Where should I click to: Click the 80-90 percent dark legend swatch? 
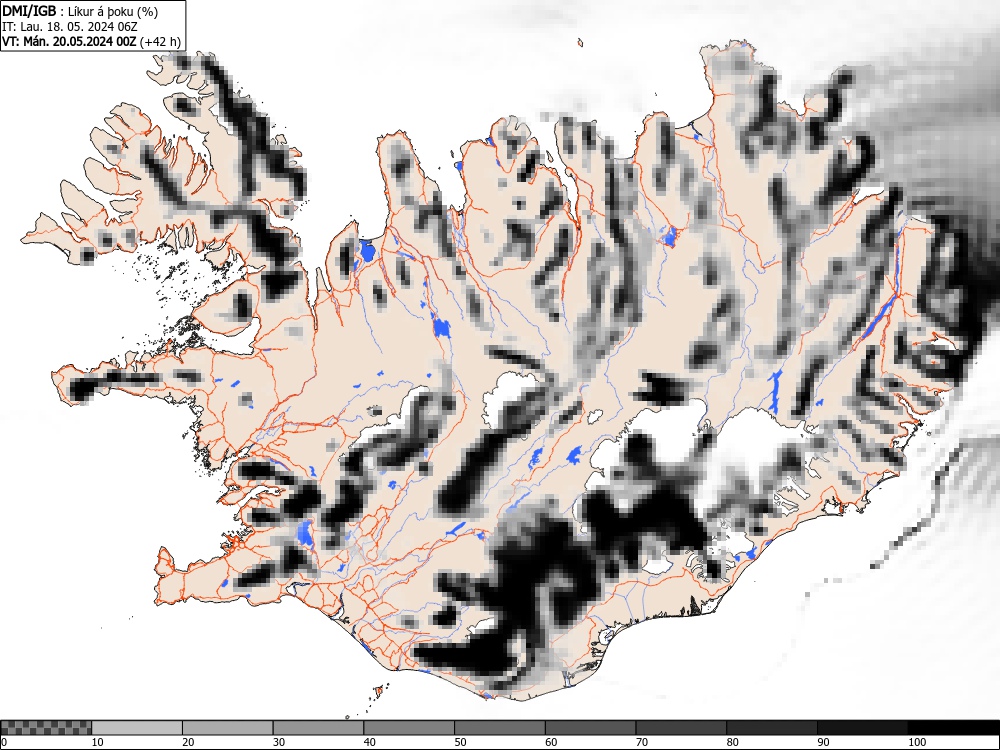point(772,728)
